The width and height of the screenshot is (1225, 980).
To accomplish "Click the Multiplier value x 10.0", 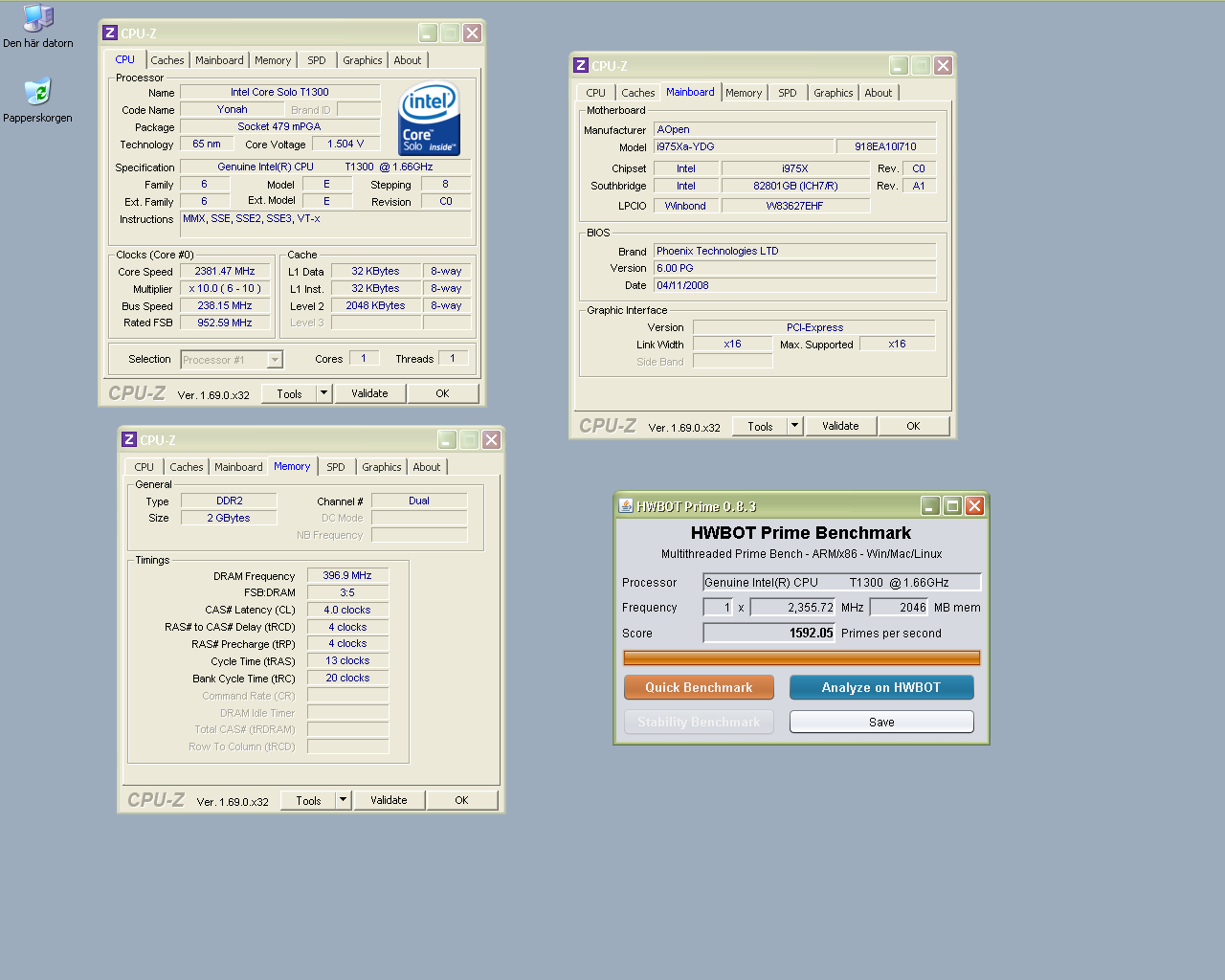I will tap(225, 288).
